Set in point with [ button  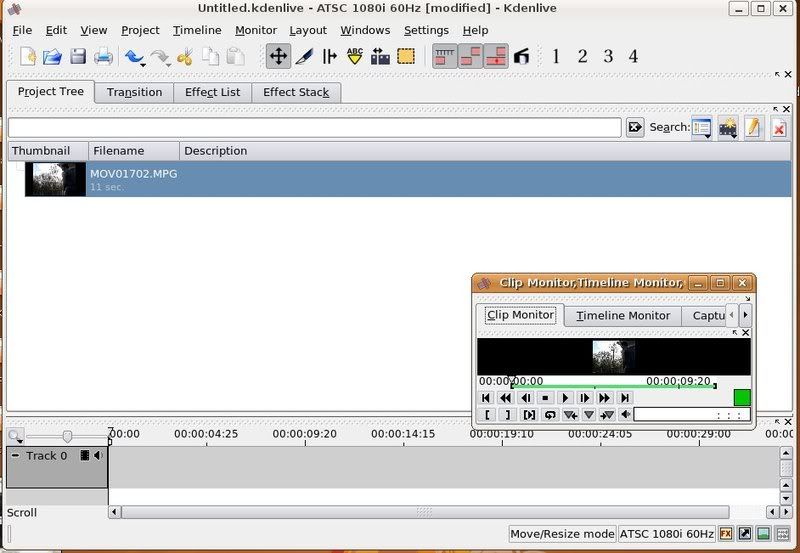[487, 415]
